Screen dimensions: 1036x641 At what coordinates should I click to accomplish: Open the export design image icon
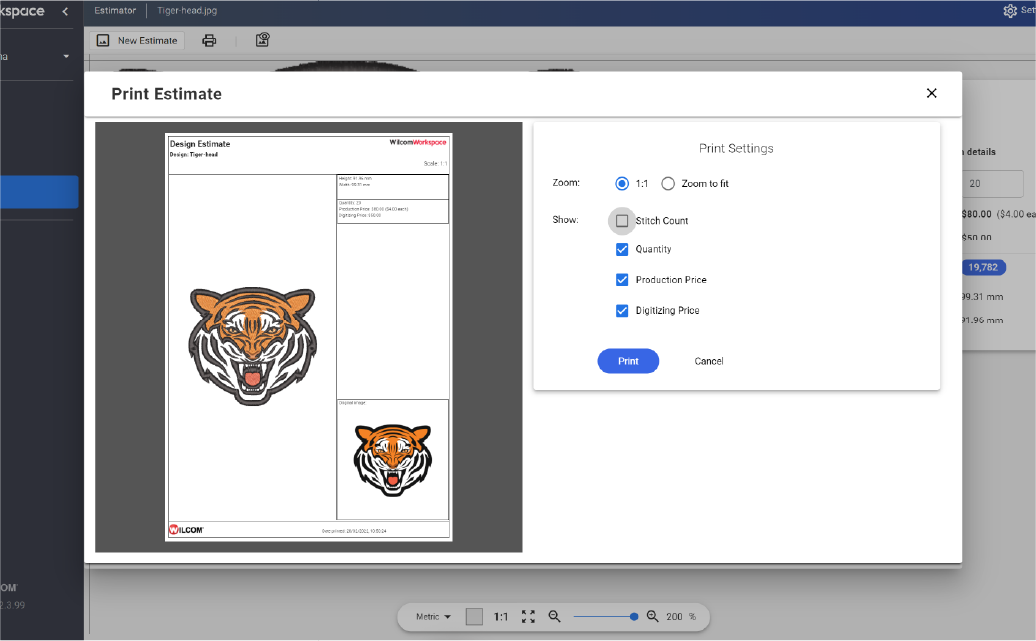click(262, 40)
